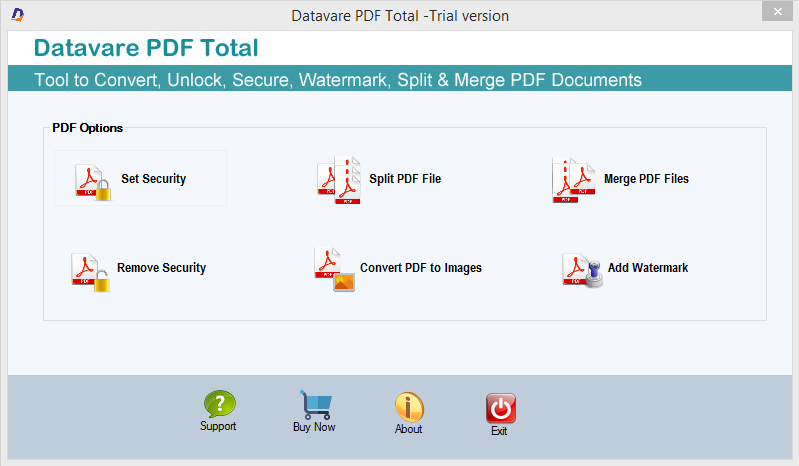Click the About text label
This screenshot has height=466, width=799.
[x=408, y=429]
